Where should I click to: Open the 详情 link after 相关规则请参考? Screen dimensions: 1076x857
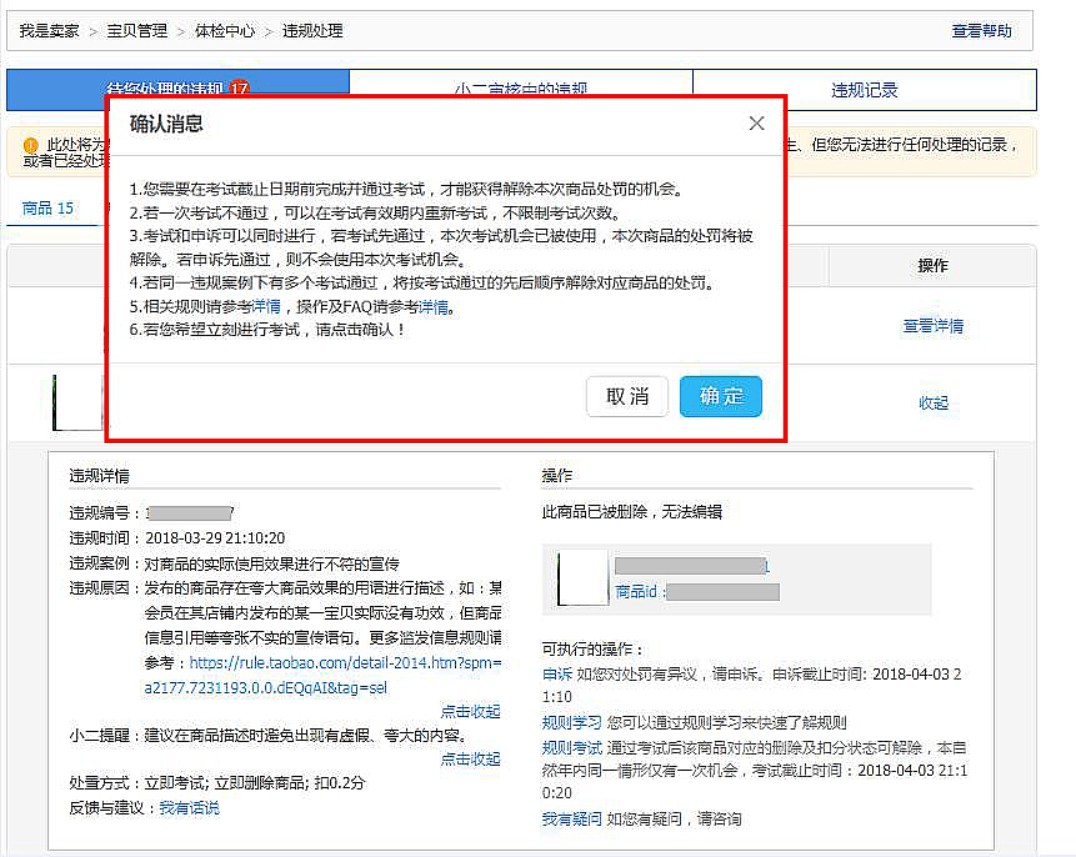pyautogui.click(x=266, y=307)
